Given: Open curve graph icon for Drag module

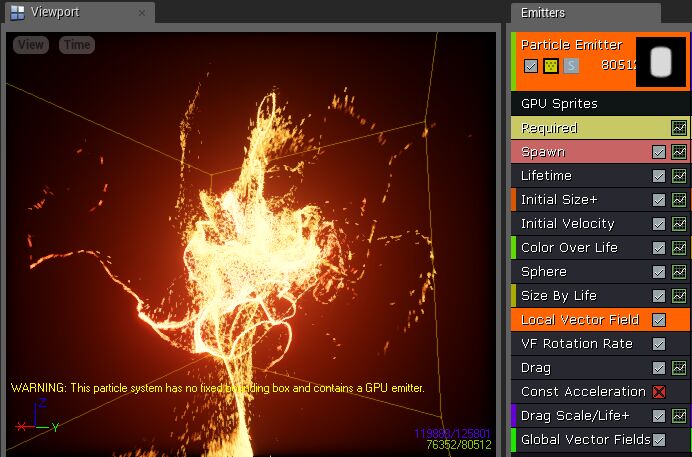Looking at the screenshot, I should [679, 367].
